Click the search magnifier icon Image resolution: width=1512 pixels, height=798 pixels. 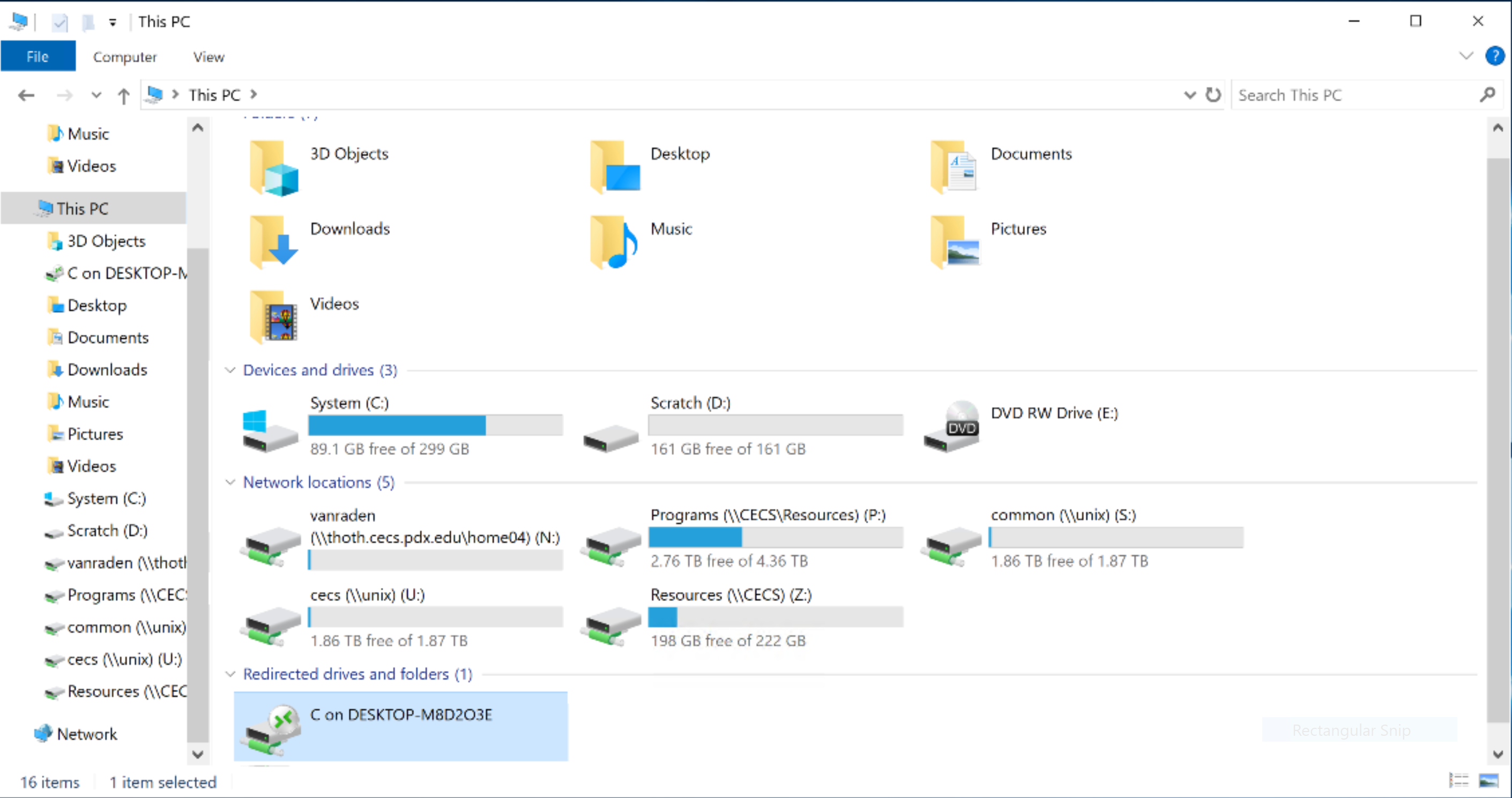1487,94
